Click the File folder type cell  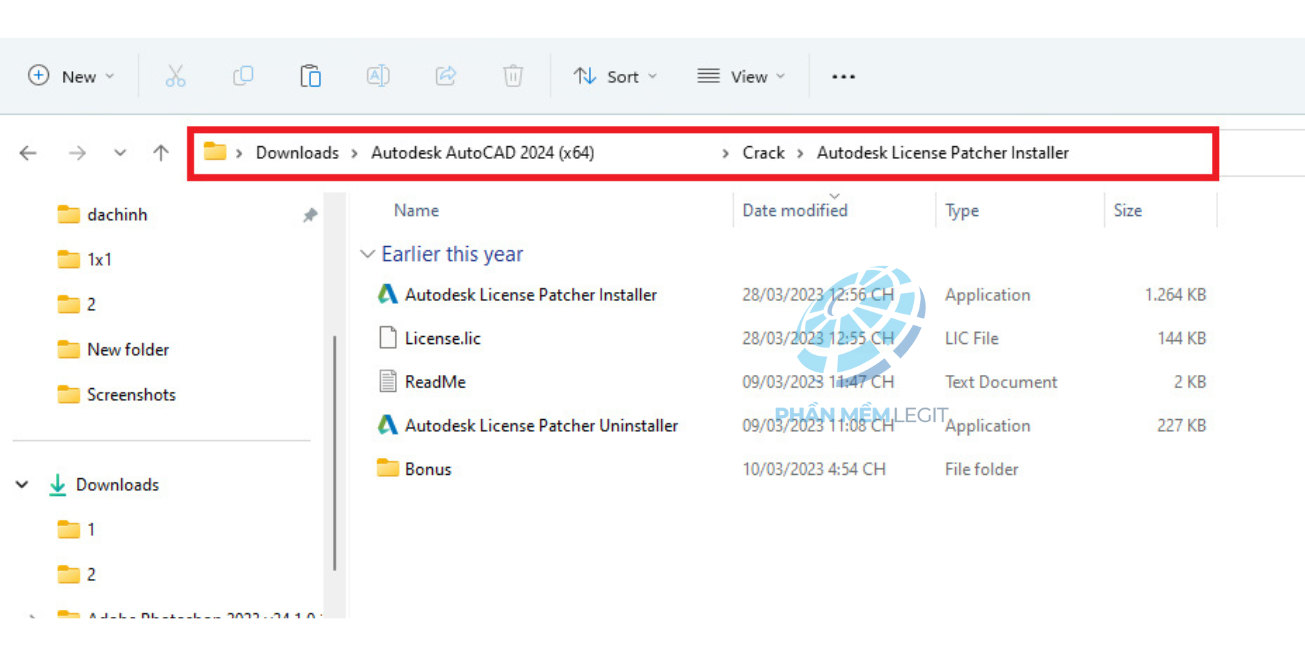point(982,469)
